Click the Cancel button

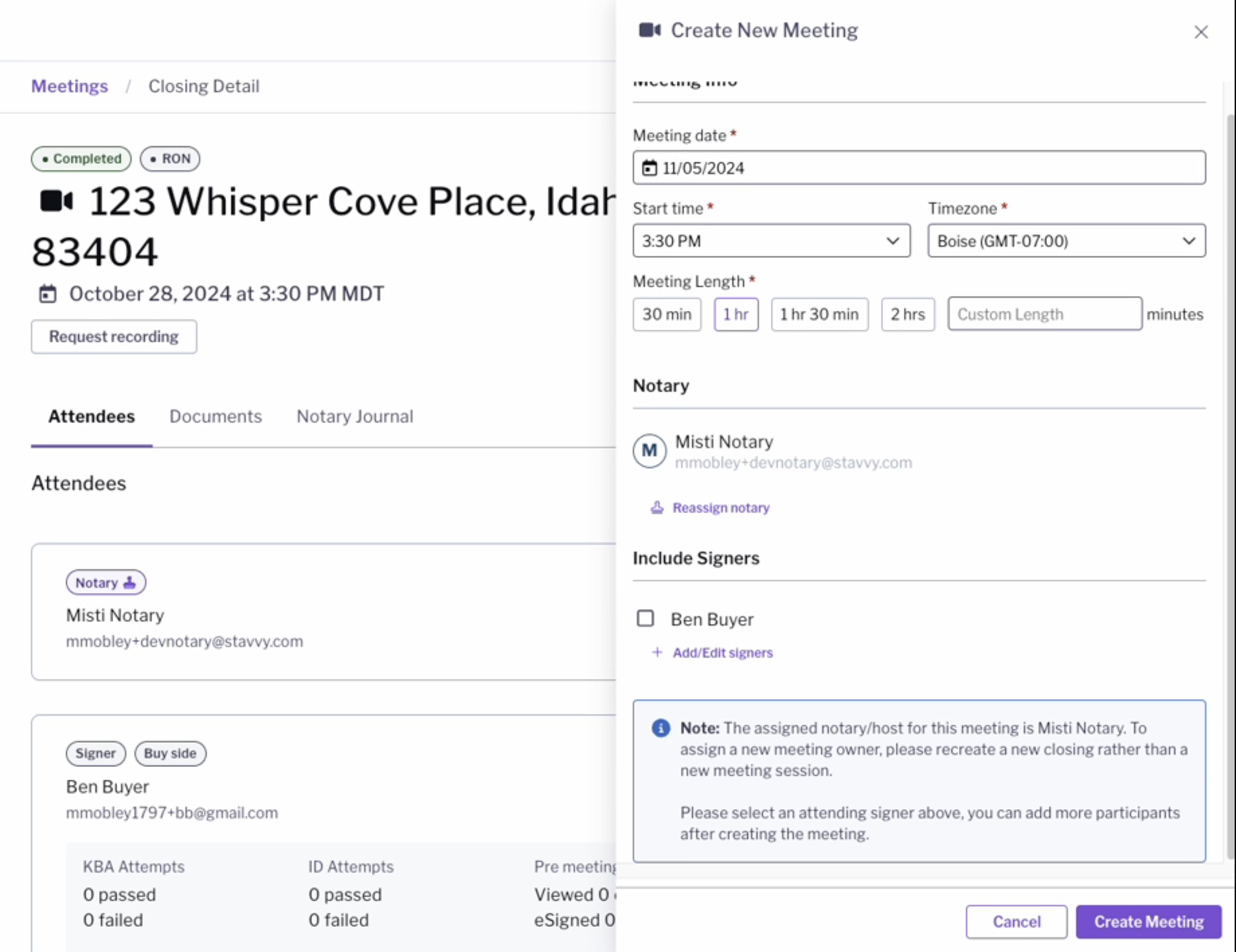coord(1017,922)
